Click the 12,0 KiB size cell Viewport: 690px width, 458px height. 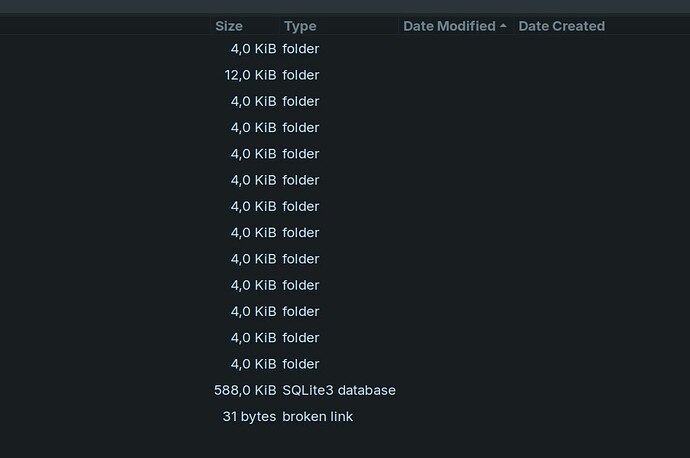(x=250, y=75)
